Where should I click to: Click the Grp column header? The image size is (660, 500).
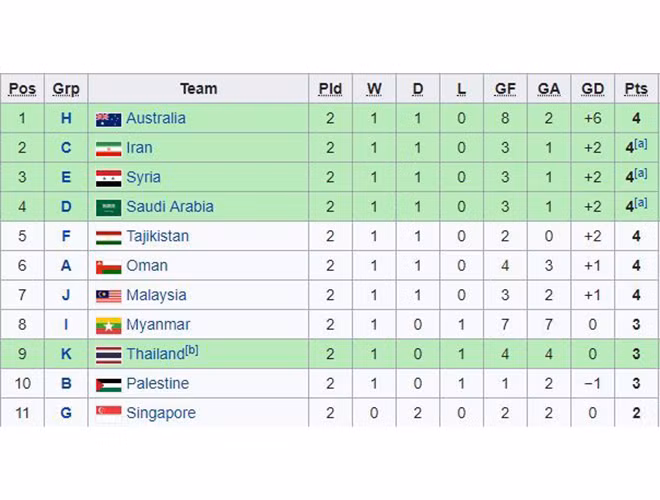66,89
